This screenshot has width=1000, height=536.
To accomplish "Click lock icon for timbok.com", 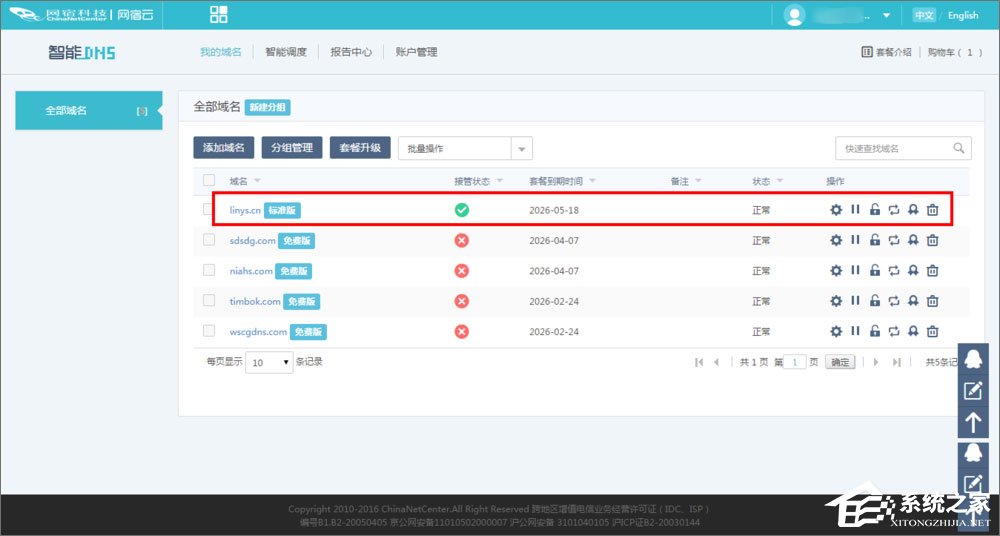I will [x=875, y=301].
